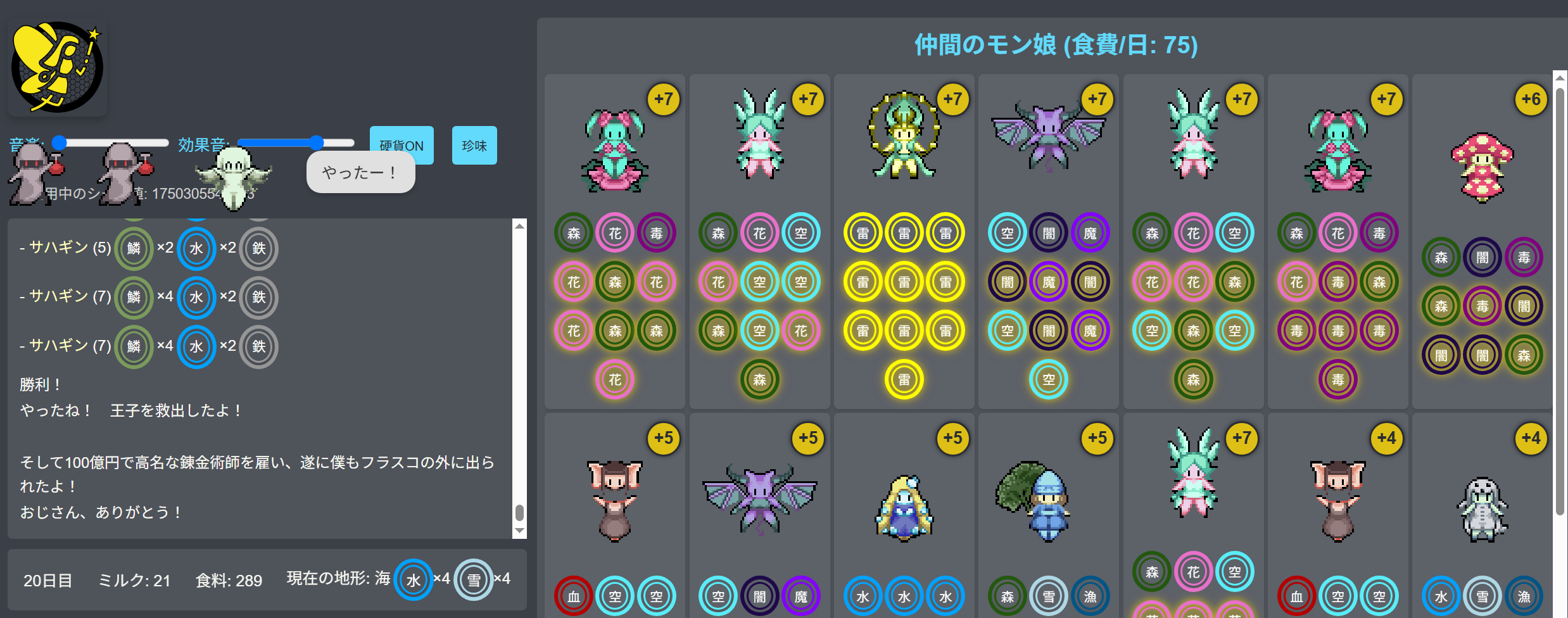The width and height of the screenshot is (1568, 618).
Task: Click the 鉄 iron token in first サハギン (5) row
Action: coord(259,248)
